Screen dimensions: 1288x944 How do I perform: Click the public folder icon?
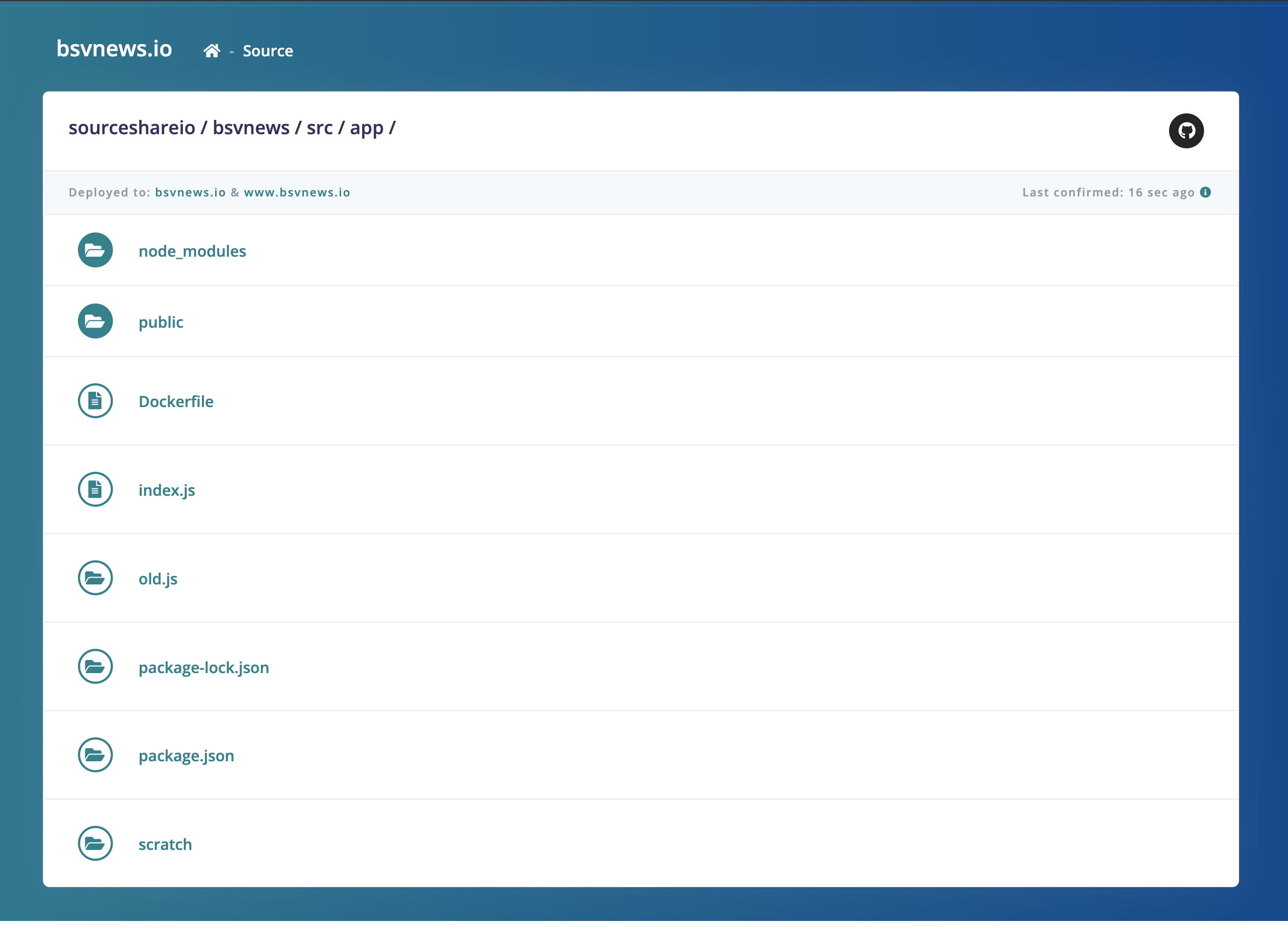coord(95,321)
